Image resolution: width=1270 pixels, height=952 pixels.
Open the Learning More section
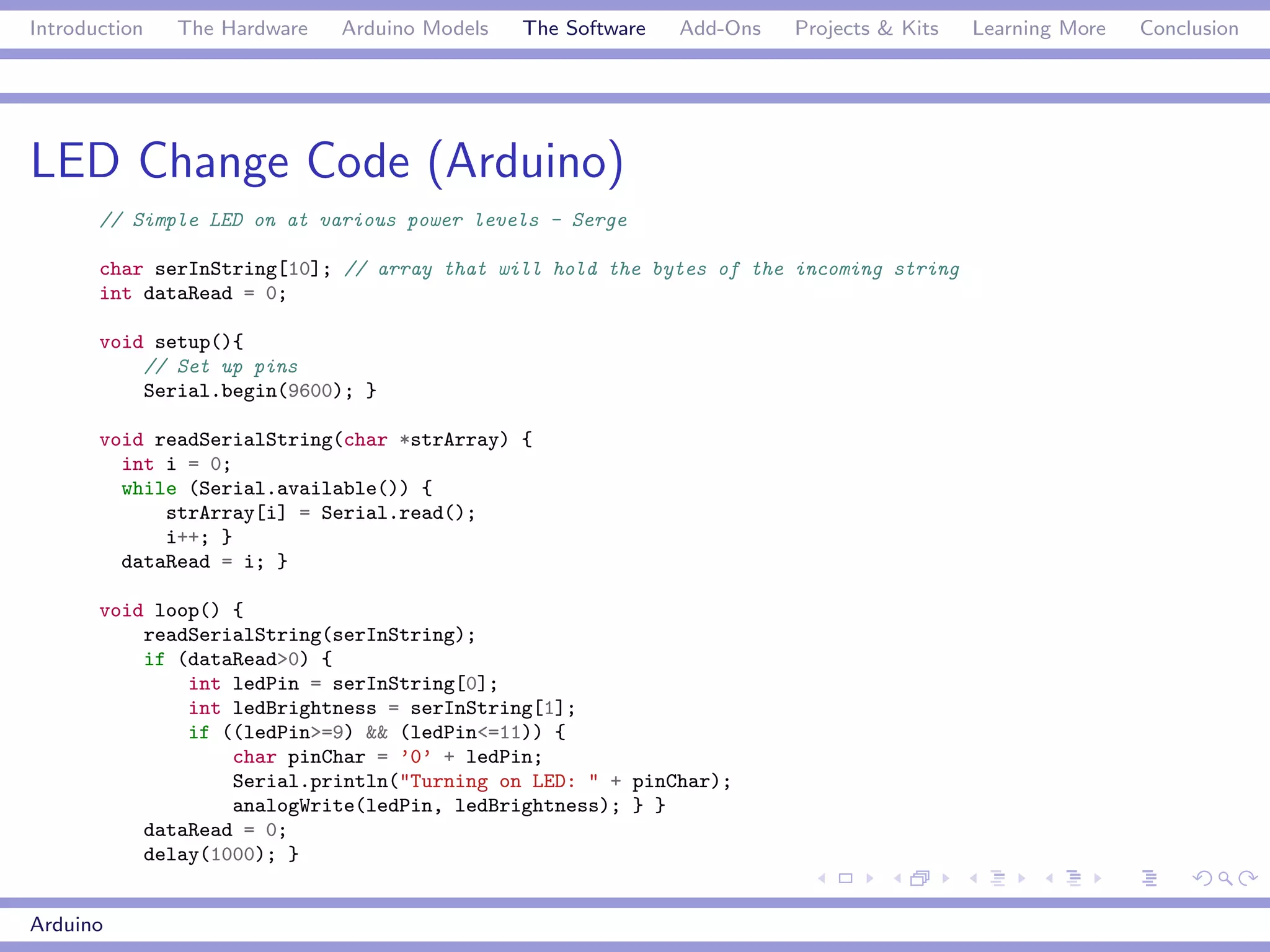1039,29
